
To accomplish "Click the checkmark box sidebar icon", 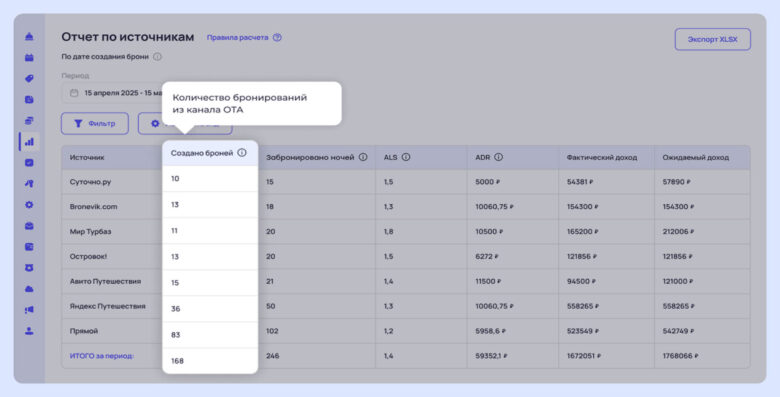I will [29, 163].
